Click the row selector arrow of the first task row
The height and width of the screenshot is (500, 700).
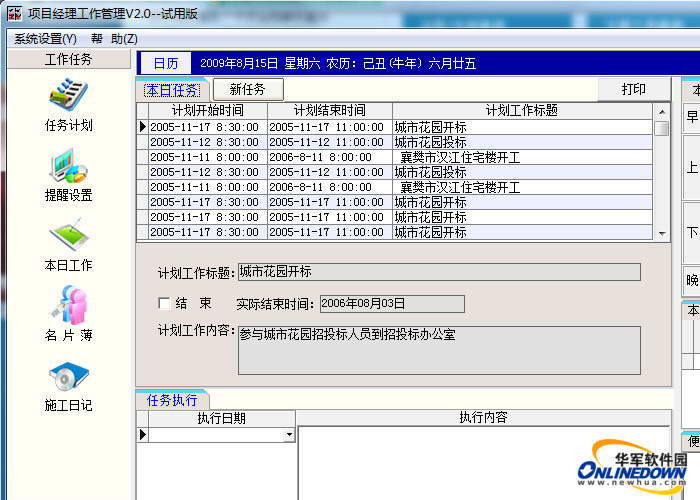coord(142,127)
